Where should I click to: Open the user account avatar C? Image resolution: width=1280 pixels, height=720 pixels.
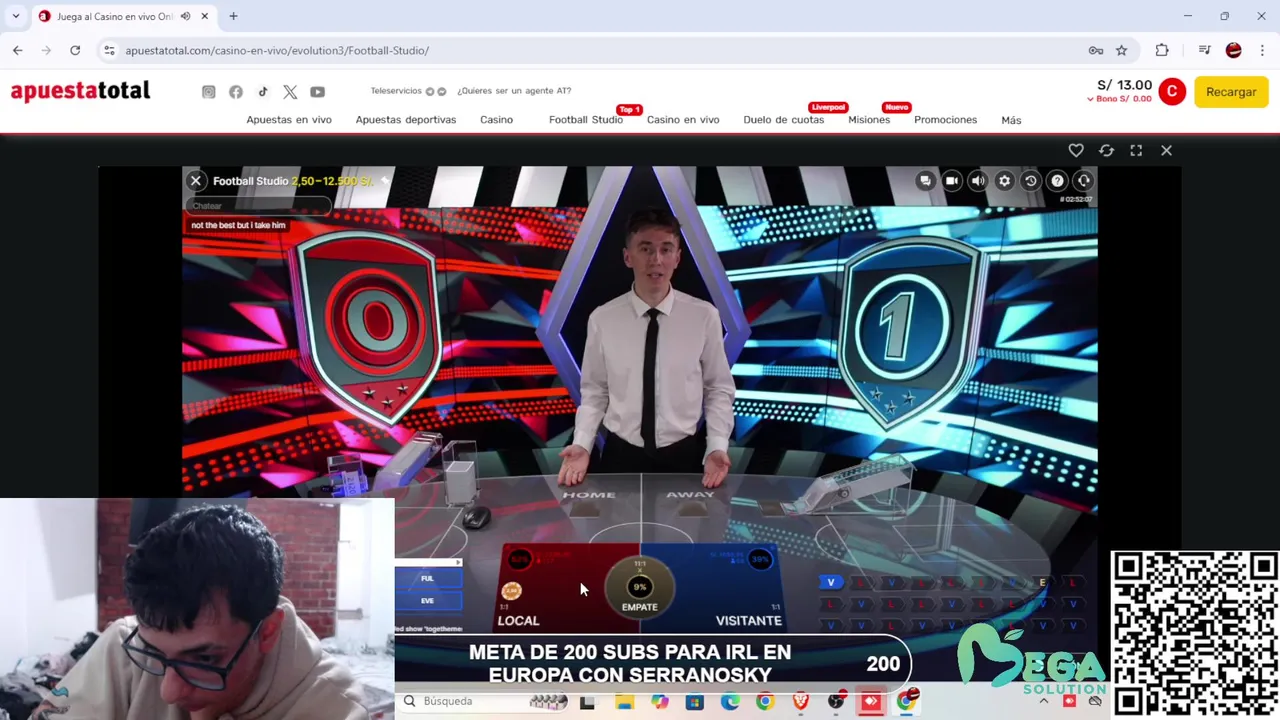click(x=1172, y=92)
